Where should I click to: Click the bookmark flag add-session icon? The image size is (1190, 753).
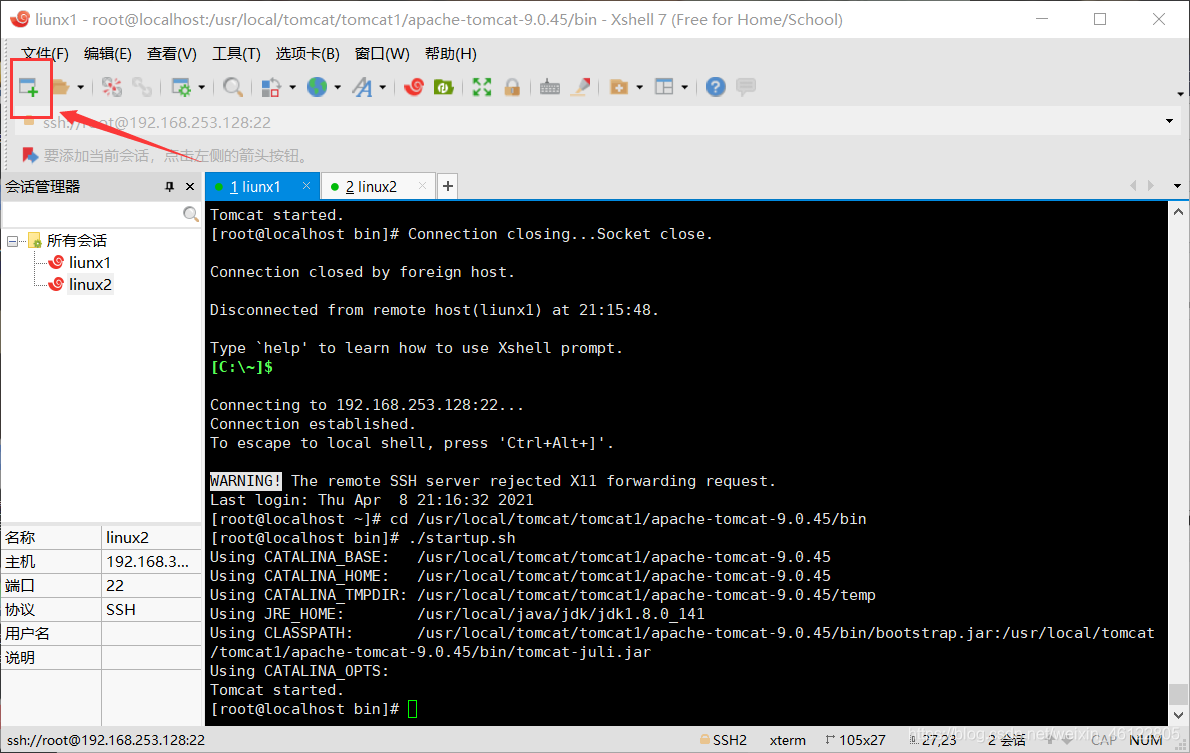[x=30, y=156]
